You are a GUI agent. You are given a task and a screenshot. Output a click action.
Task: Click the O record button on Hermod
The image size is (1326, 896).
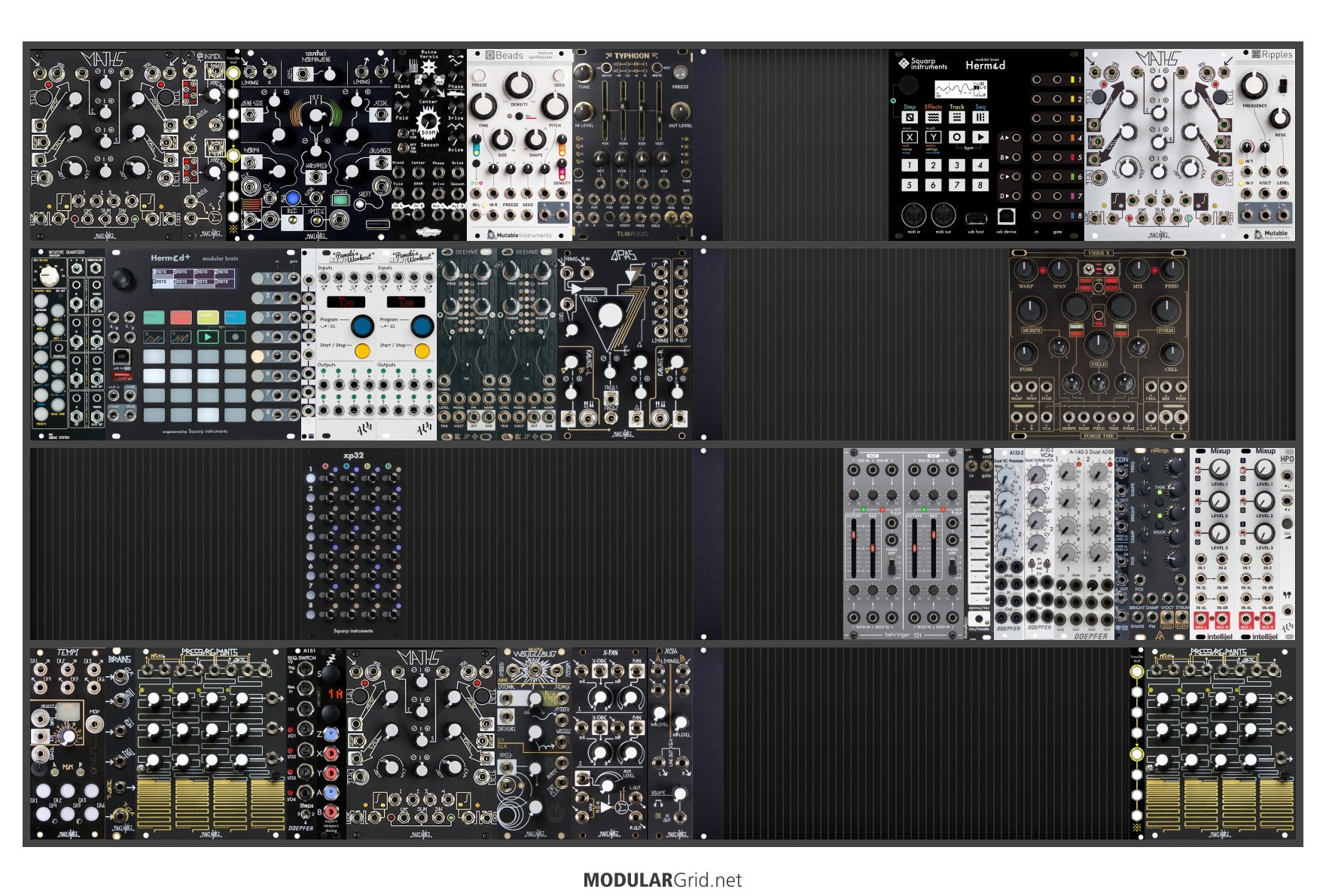tap(956, 137)
